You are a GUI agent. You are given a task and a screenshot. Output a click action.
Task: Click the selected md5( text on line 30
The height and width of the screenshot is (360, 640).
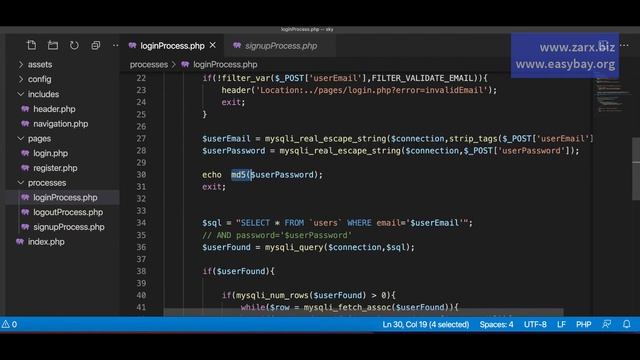click(x=241, y=175)
